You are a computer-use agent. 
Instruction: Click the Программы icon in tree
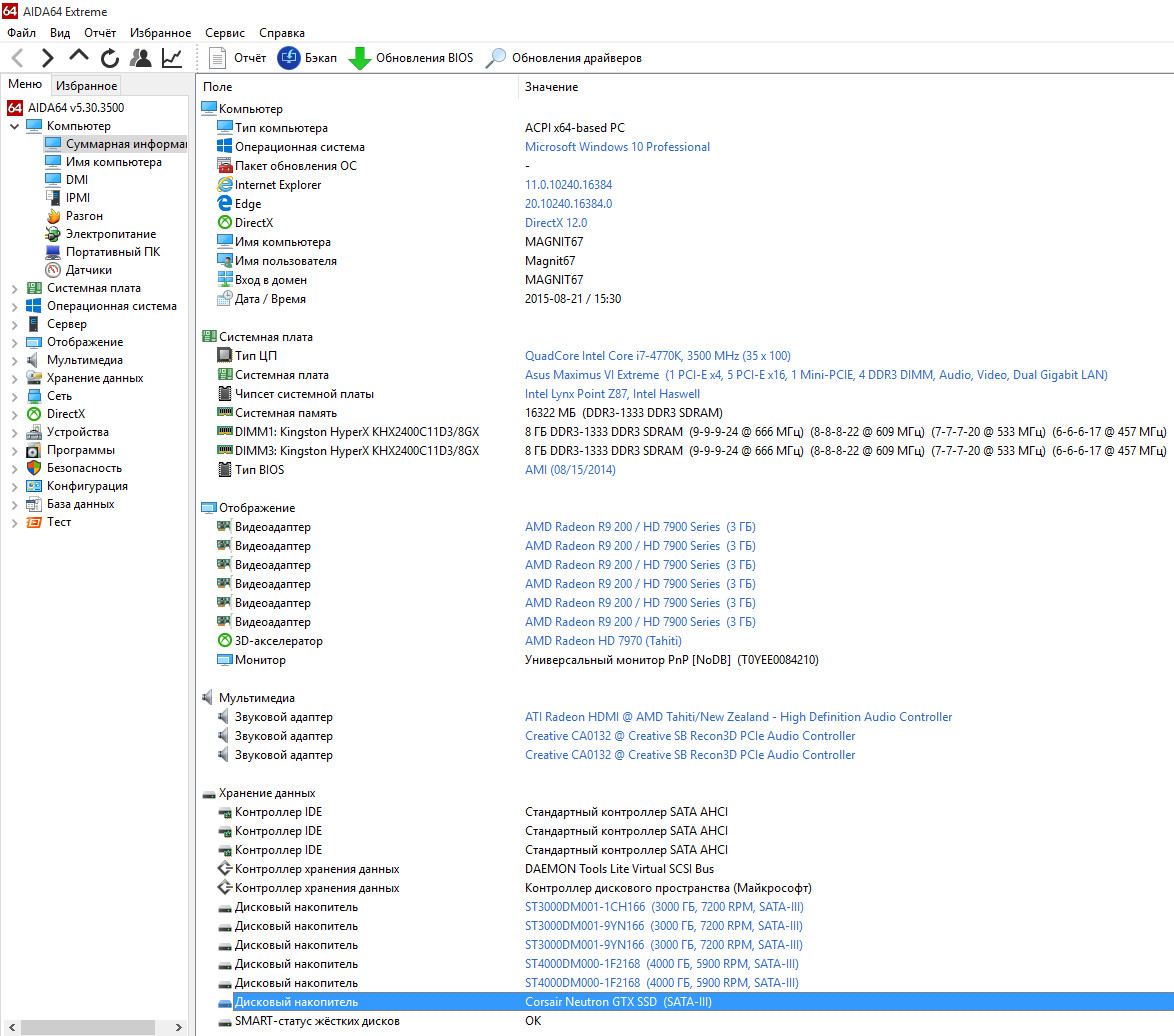pyautogui.click(x=34, y=450)
